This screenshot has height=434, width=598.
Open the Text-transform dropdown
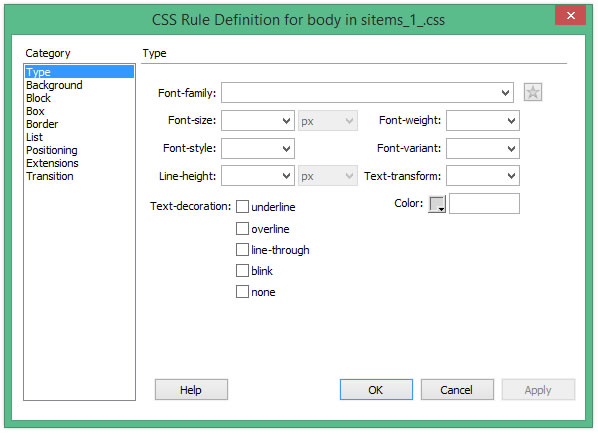[483, 176]
